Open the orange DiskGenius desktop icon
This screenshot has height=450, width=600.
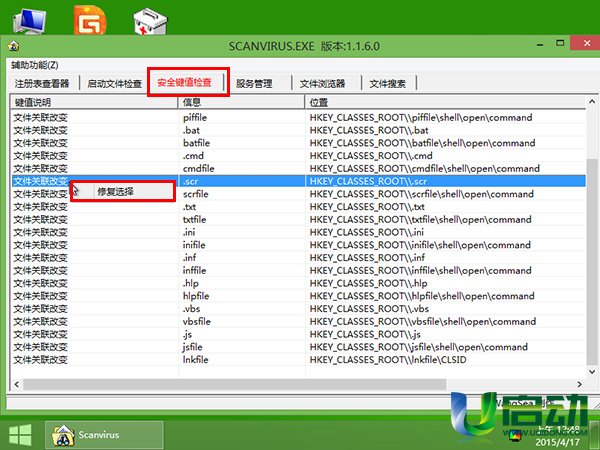point(90,20)
